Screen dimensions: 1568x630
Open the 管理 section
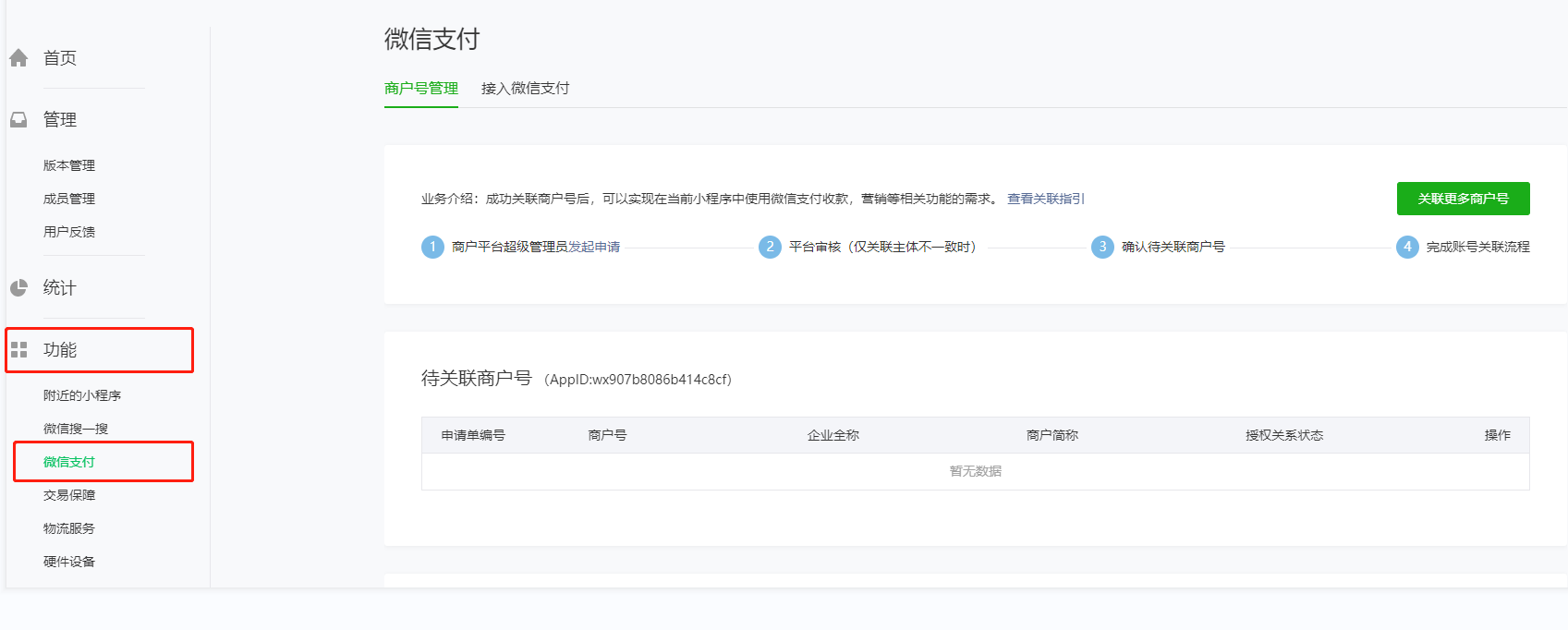pyautogui.click(x=60, y=119)
